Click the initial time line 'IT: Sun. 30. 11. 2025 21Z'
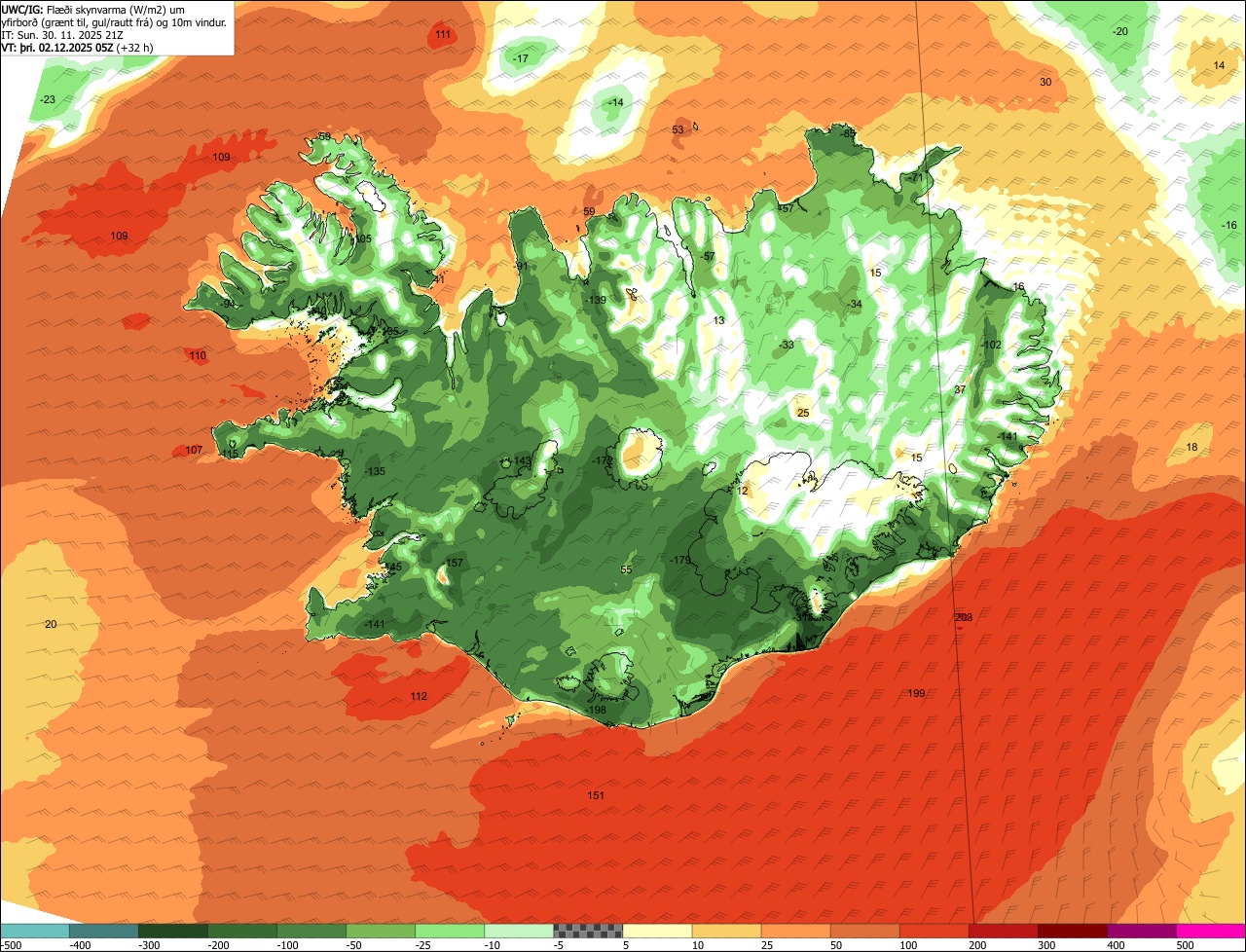This screenshot has width=1246, height=952. click(64, 34)
